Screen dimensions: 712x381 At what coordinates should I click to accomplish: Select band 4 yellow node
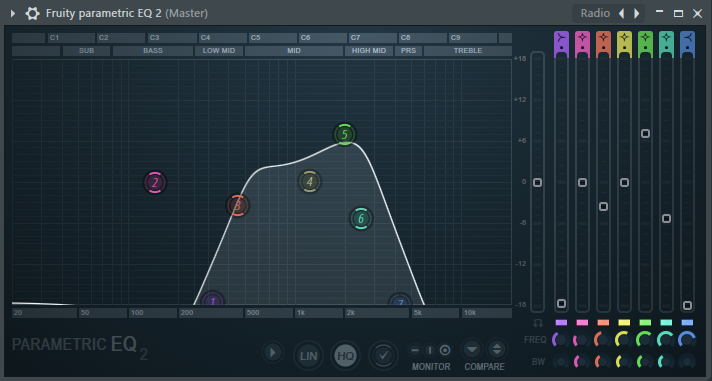tap(310, 182)
